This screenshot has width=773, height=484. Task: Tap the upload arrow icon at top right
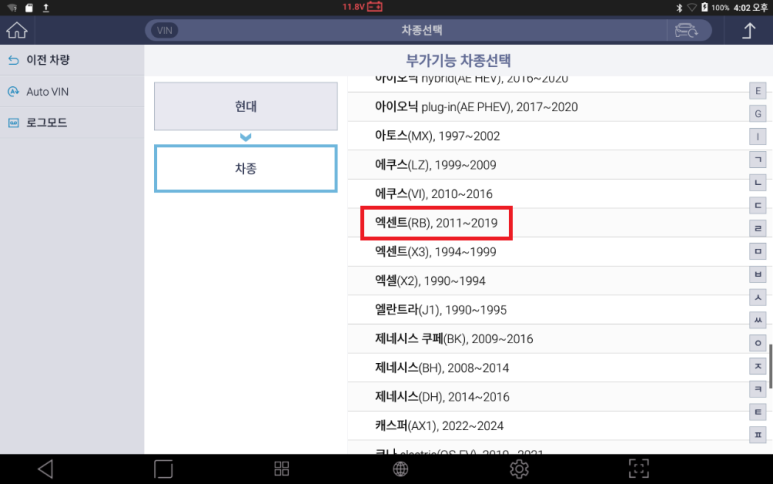tap(749, 31)
